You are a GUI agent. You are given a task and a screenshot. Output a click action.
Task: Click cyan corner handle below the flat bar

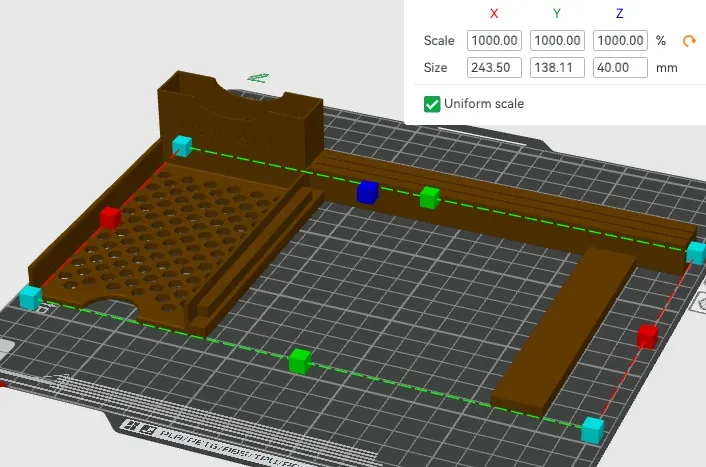pyautogui.click(x=593, y=430)
